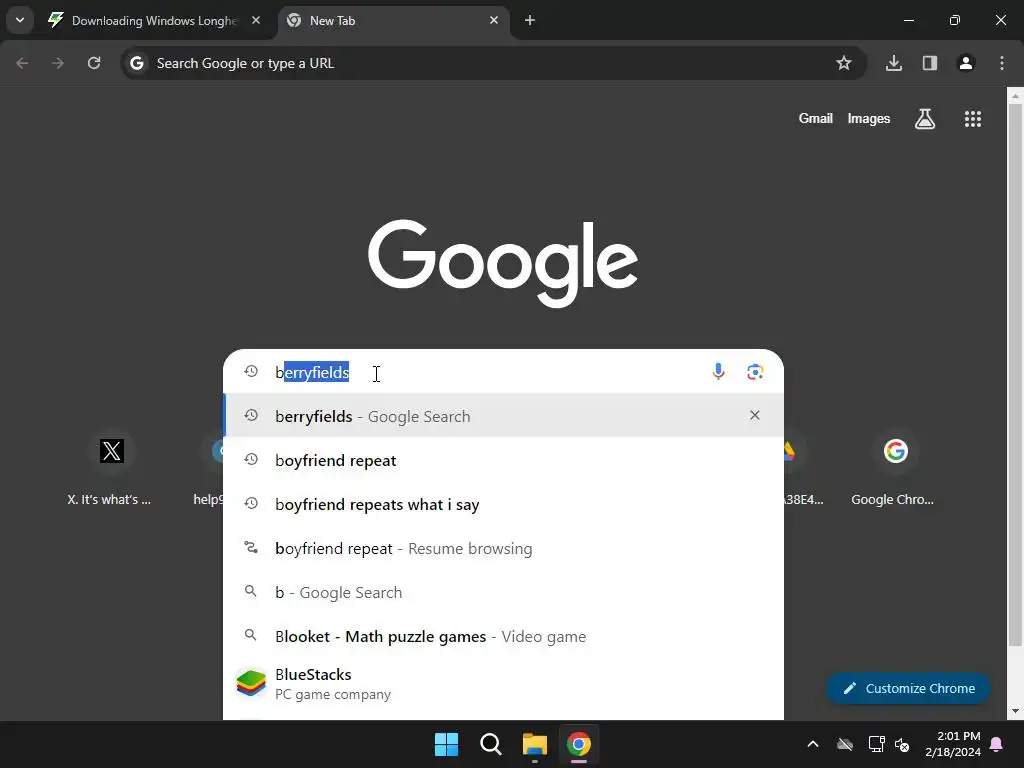Open Chrome three-dot menu
The height and width of the screenshot is (768, 1024).
click(x=1002, y=63)
